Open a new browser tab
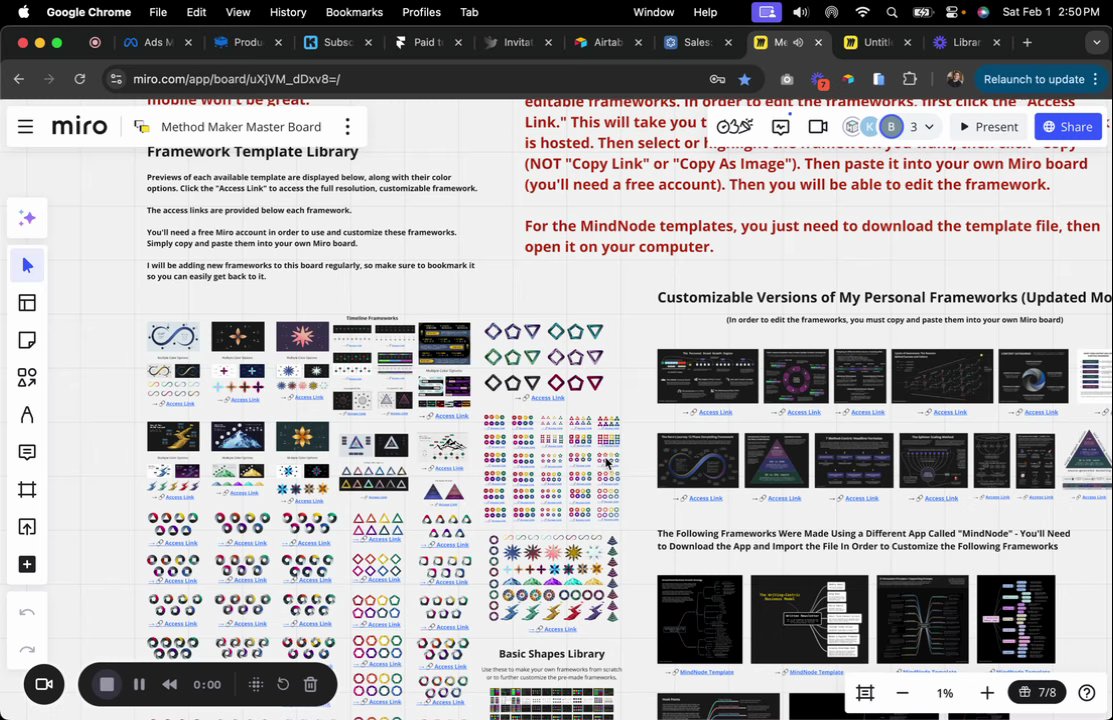1113x720 pixels. coord(1026,43)
